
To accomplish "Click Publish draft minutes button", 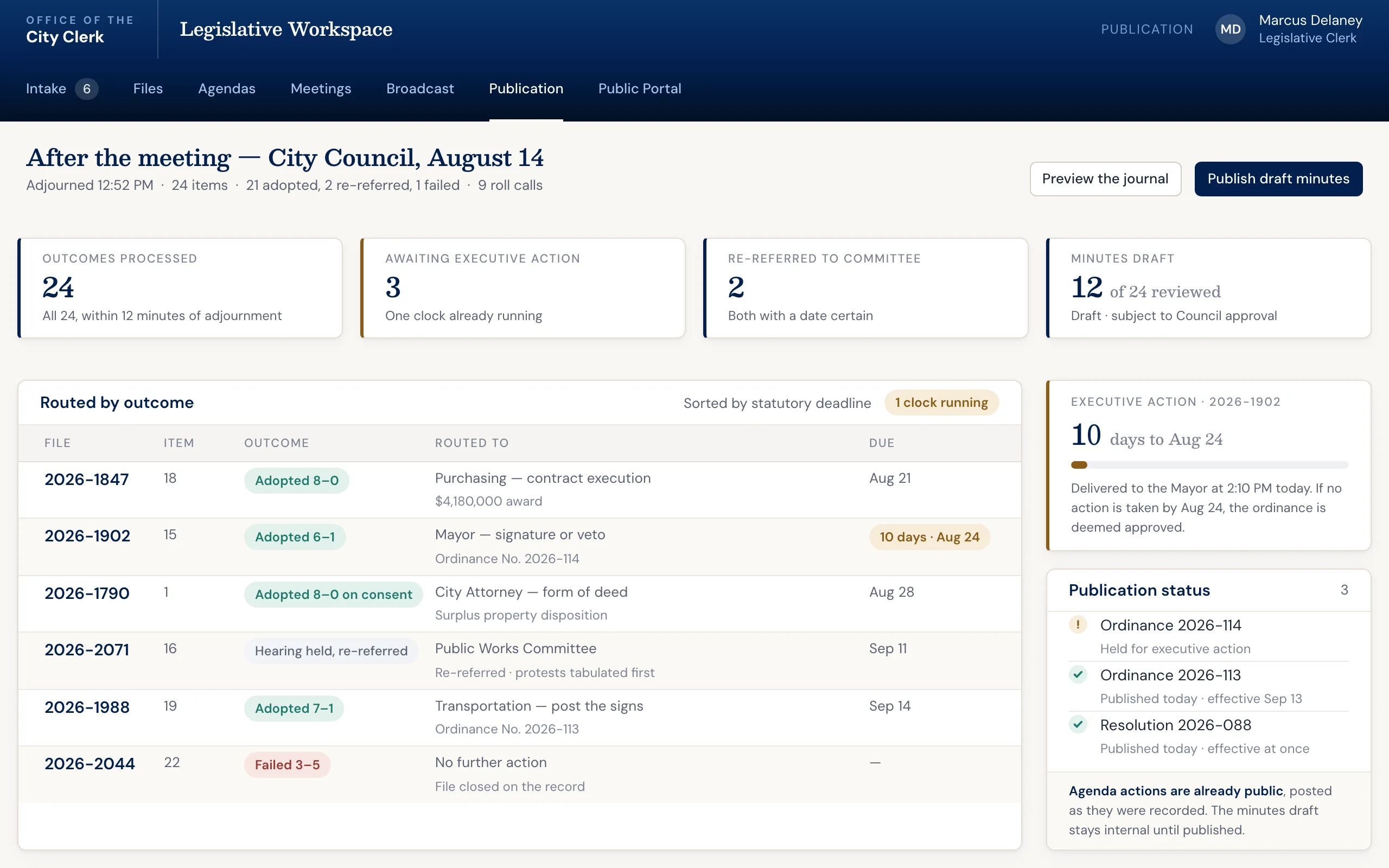I will click(x=1278, y=178).
